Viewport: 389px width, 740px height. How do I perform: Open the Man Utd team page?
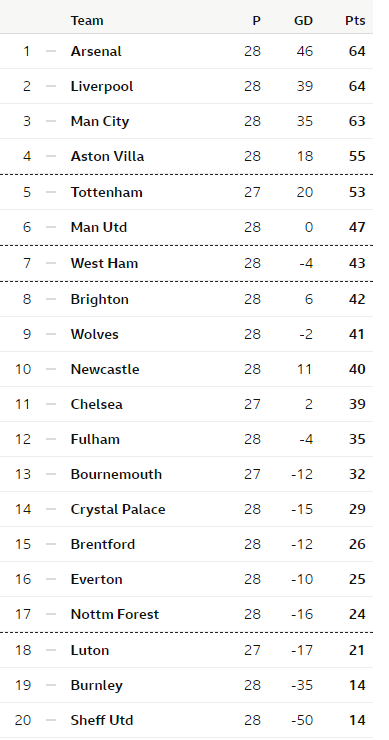[x=99, y=227]
